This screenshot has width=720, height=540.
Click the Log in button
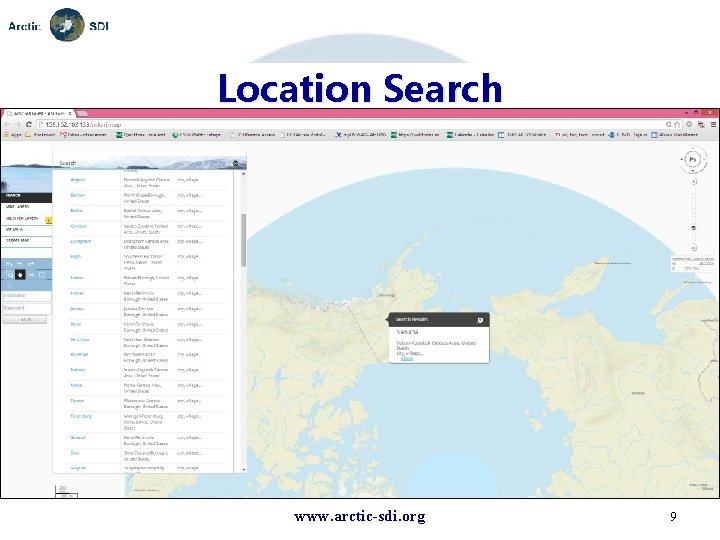[x=25, y=320]
